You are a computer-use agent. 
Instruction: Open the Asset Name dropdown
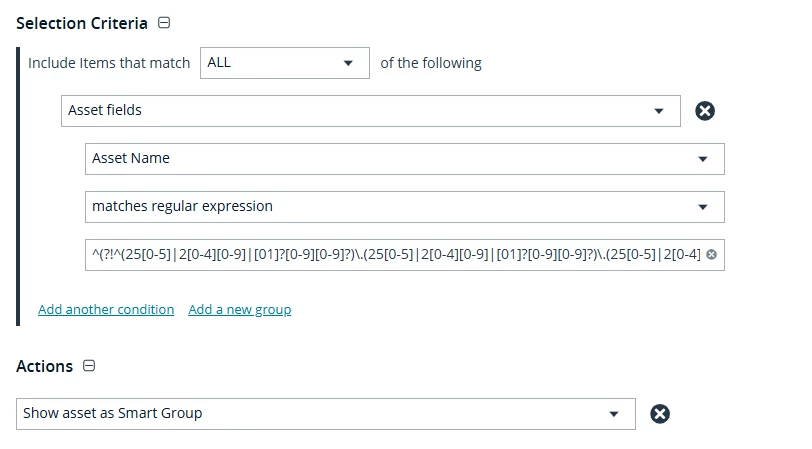pyautogui.click(x=702, y=159)
